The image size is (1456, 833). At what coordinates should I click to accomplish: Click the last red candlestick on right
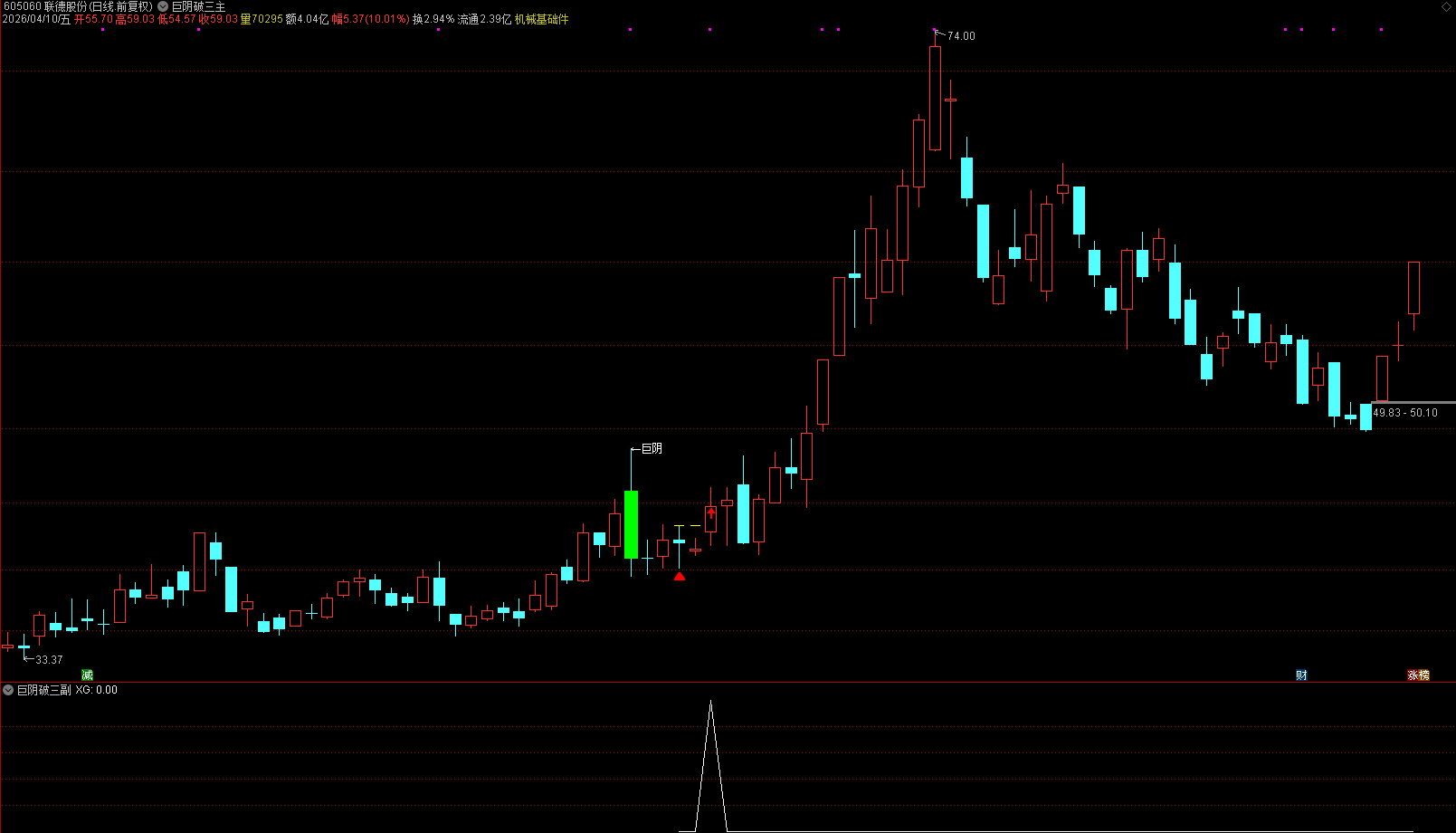coord(1413,288)
